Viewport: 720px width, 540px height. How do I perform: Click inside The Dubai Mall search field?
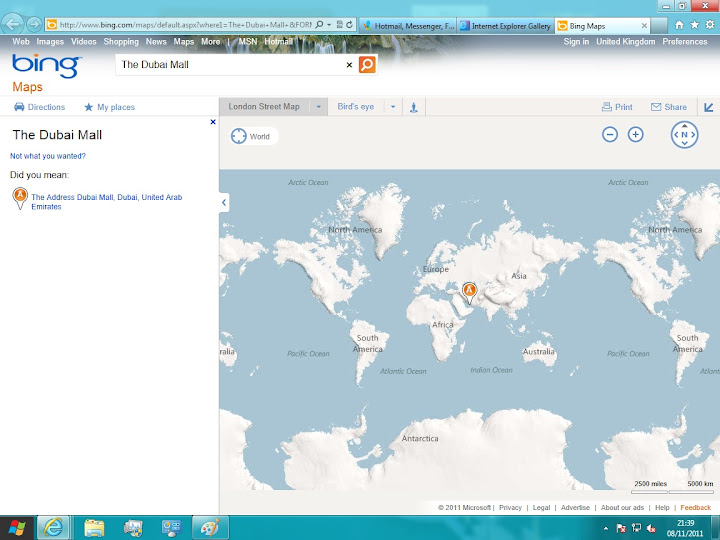pyautogui.click(x=230, y=65)
